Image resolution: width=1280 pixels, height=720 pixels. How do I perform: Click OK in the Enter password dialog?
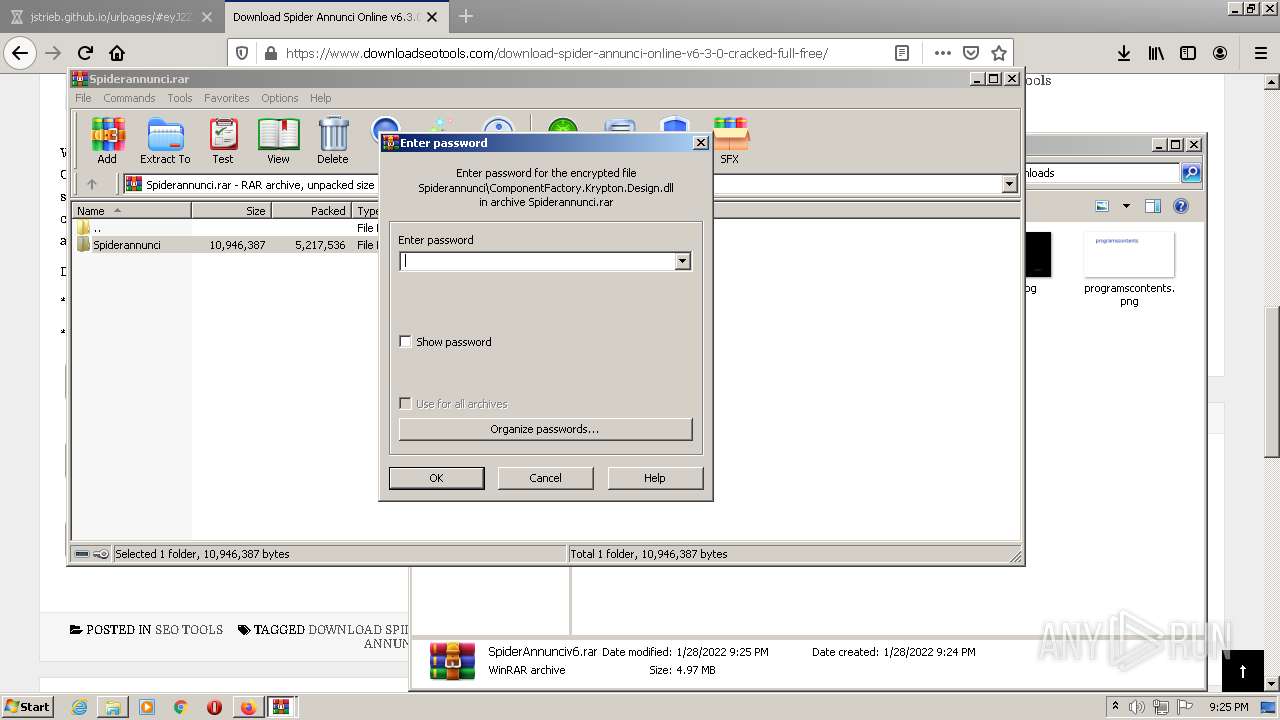pos(436,478)
